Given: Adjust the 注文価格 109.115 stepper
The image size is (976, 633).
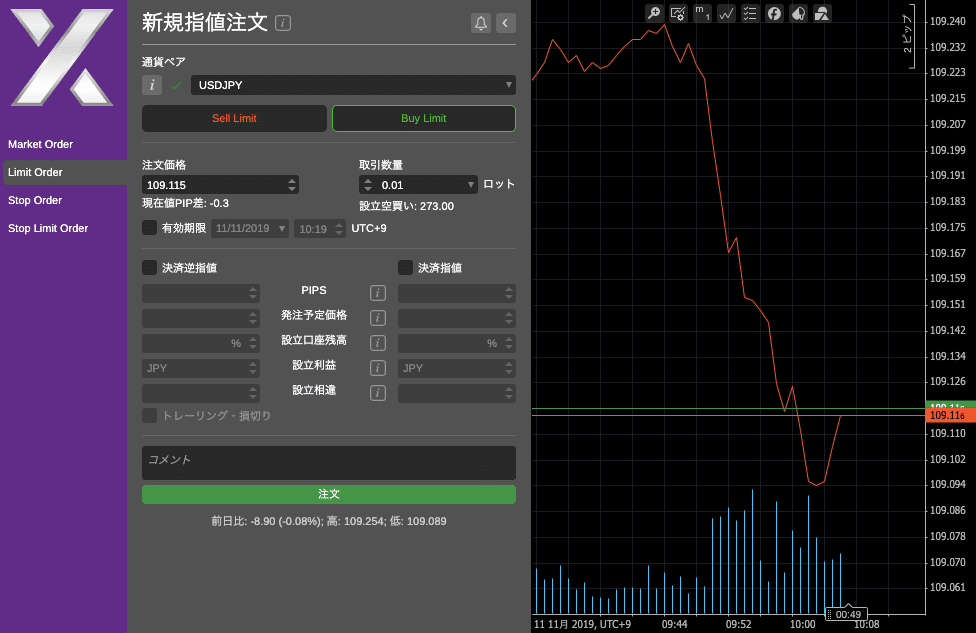Looking at the screenshot, I should pos(292,185).
